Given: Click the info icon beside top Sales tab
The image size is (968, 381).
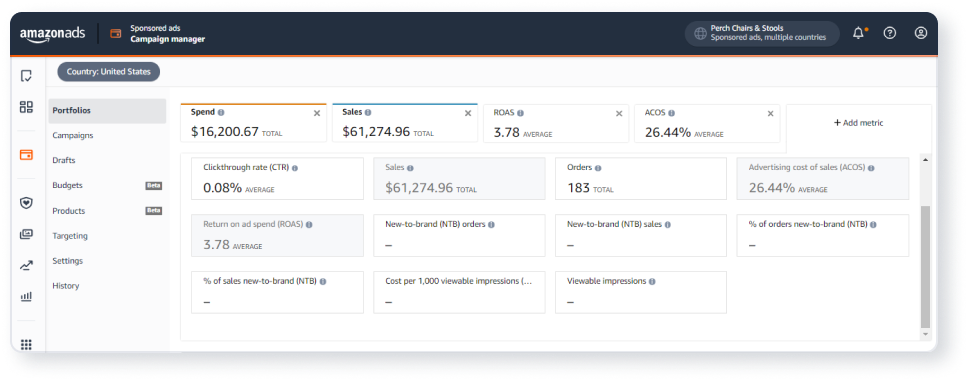Looking at the screenshot, I should [x=368, y=112].
